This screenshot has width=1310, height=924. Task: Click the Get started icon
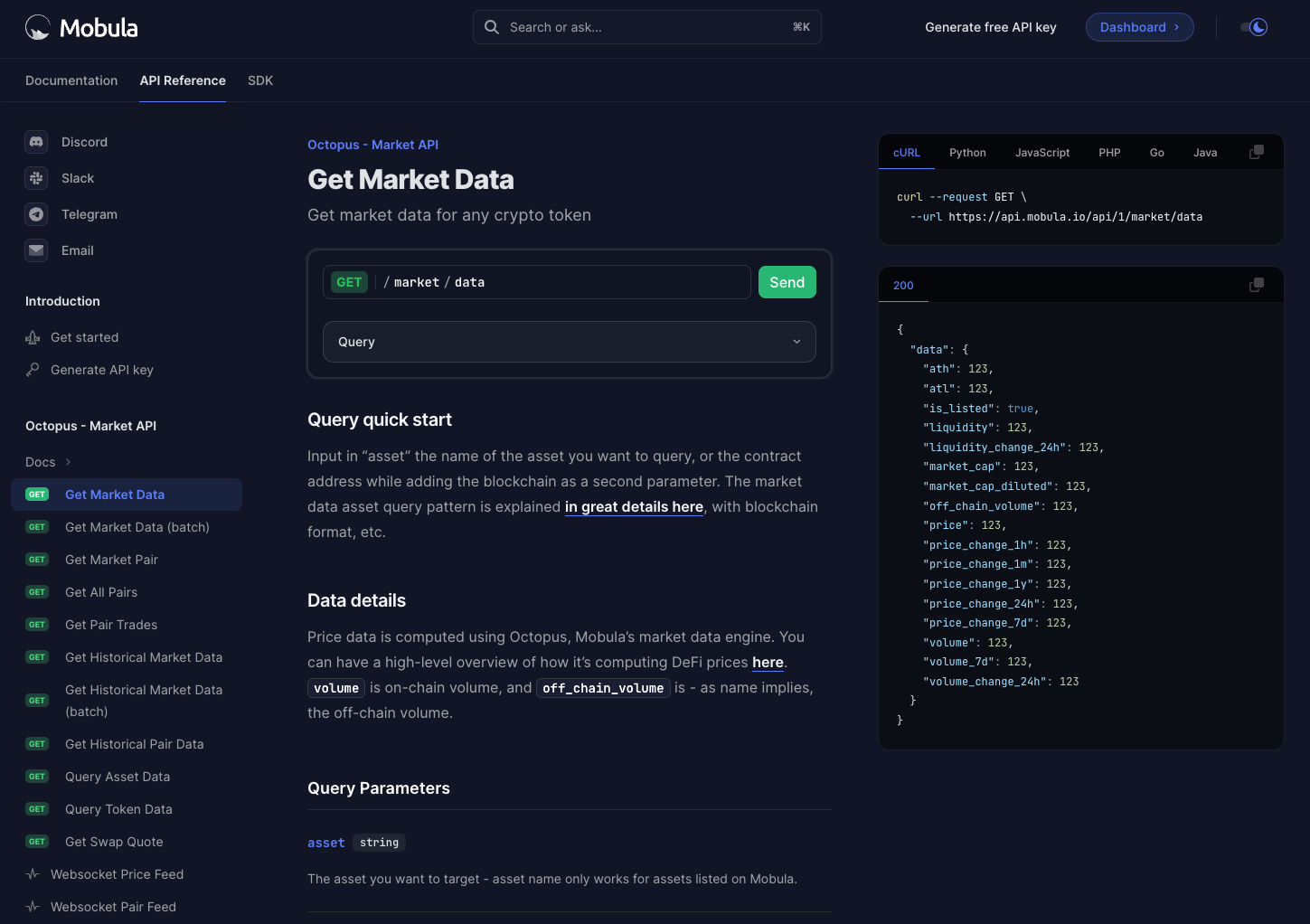33,337
